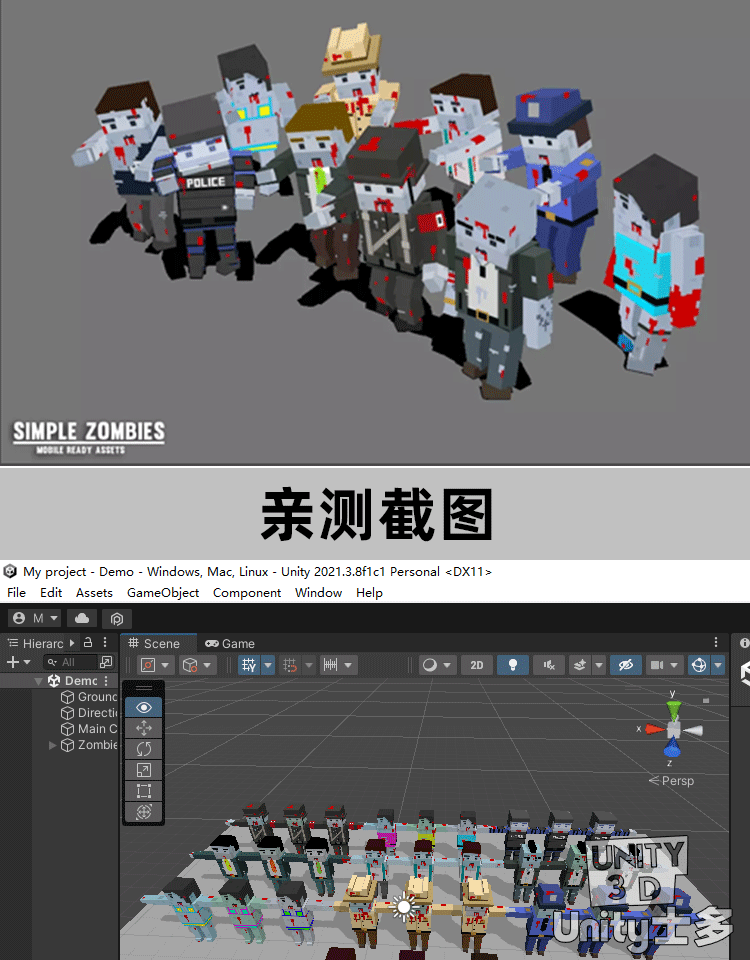Open the account M dropdown
The height and width of the screenshot is (960, 750).
click(x=36, y=618)
